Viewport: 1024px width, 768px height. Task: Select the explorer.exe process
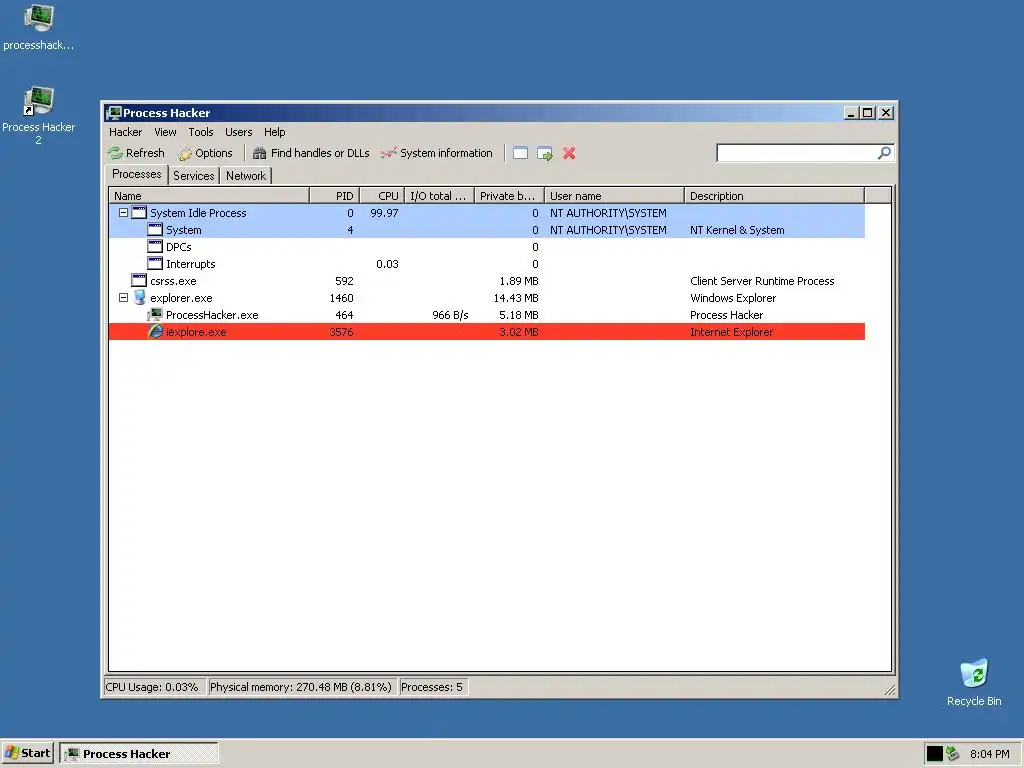(x=487, y=298)
